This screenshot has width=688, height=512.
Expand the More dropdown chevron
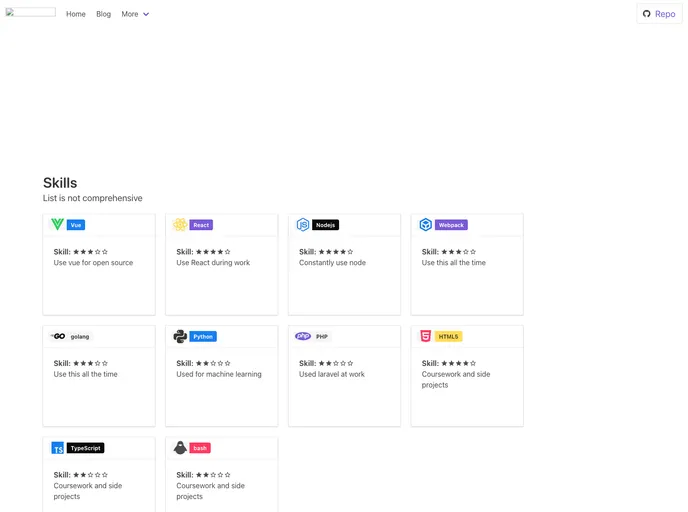pyautogui.click(x=146, y=14)
